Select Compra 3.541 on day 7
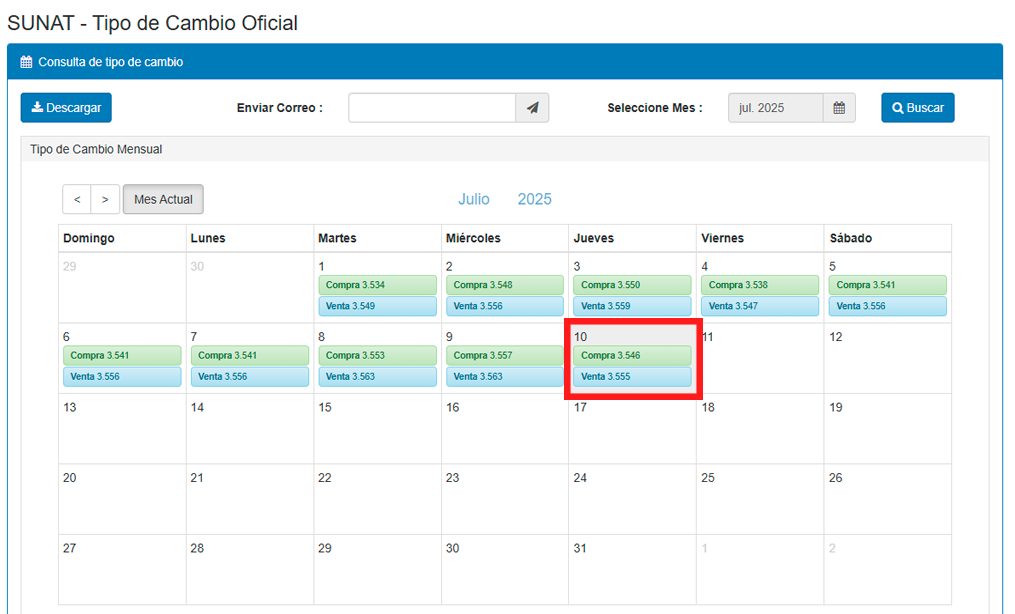This screenshot has width=1015, height=614. (250, 355)
